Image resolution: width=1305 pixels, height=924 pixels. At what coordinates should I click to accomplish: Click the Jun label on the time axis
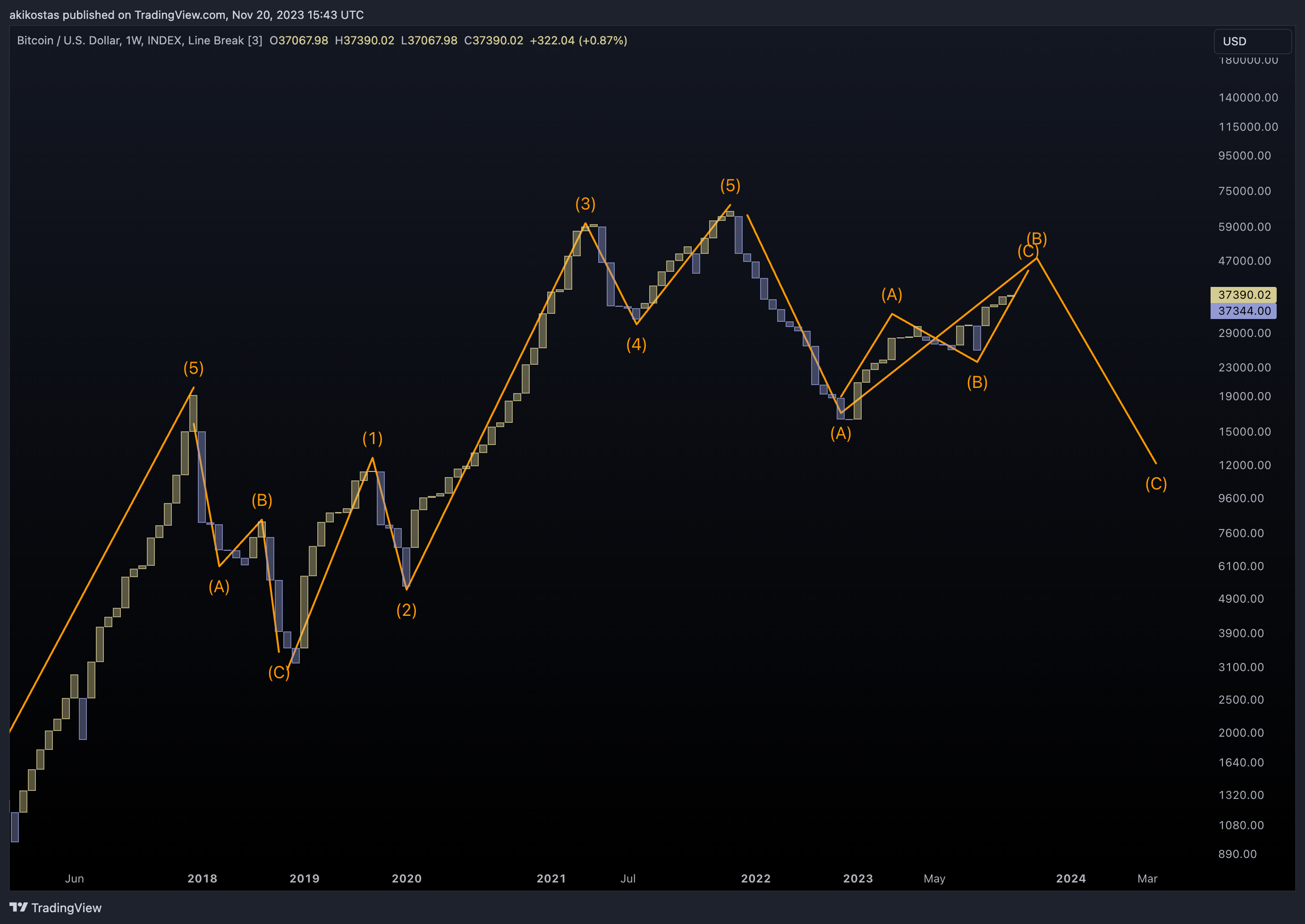[x=75, y=879]
